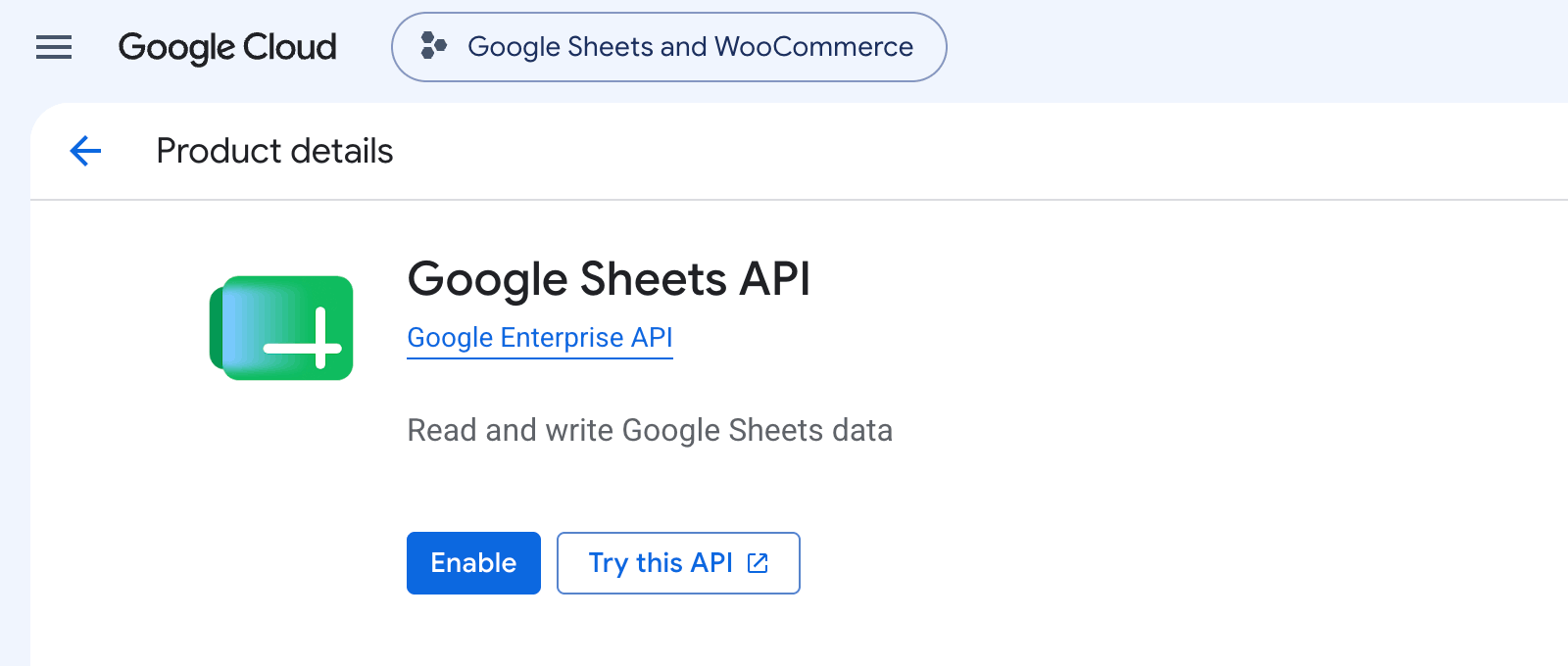Click the Google Sheets API title
Image resolution: width=1568 pixels, height=666 pixels.
[609, 279]
